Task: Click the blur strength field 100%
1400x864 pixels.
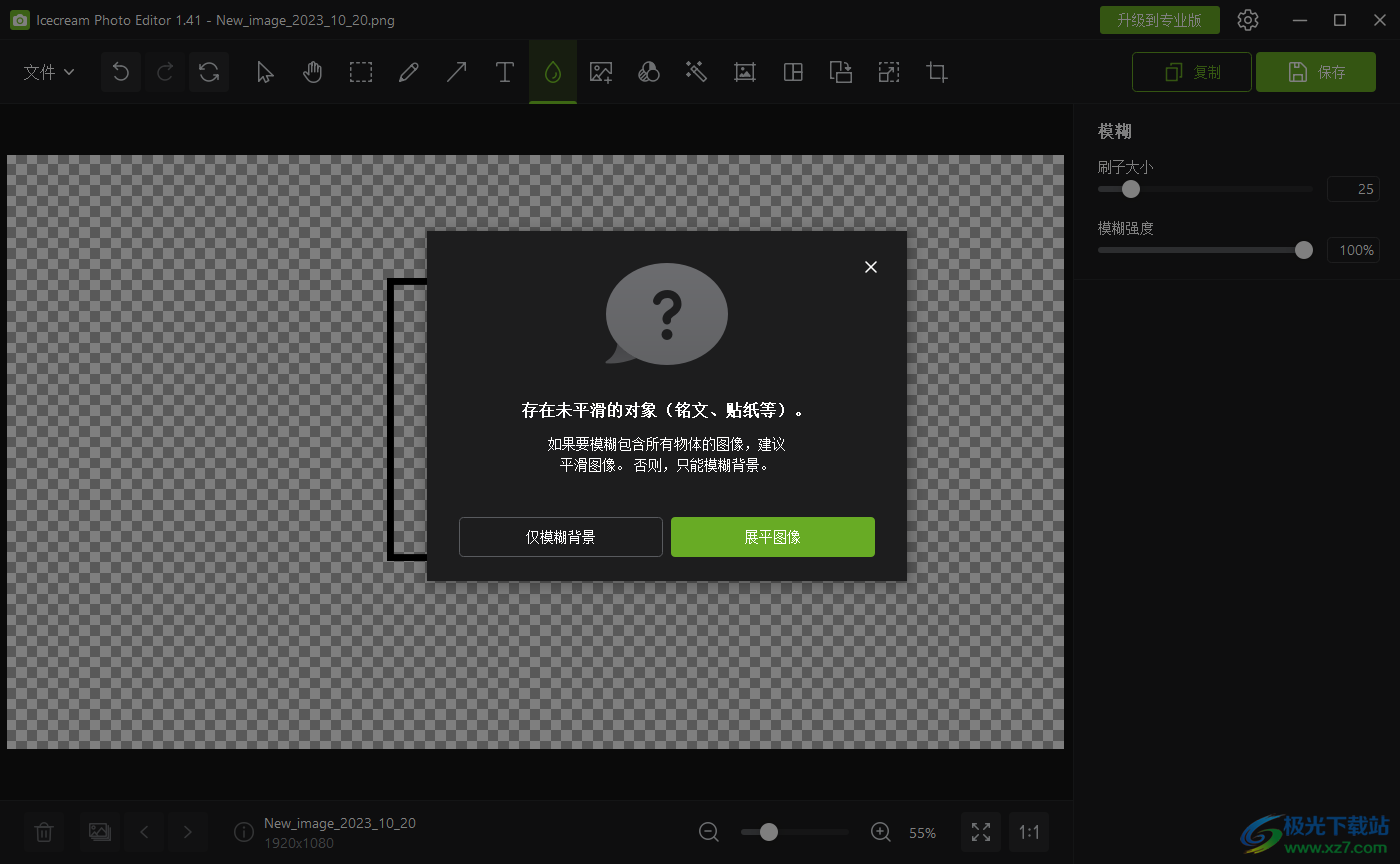Action: point(1353,250)
